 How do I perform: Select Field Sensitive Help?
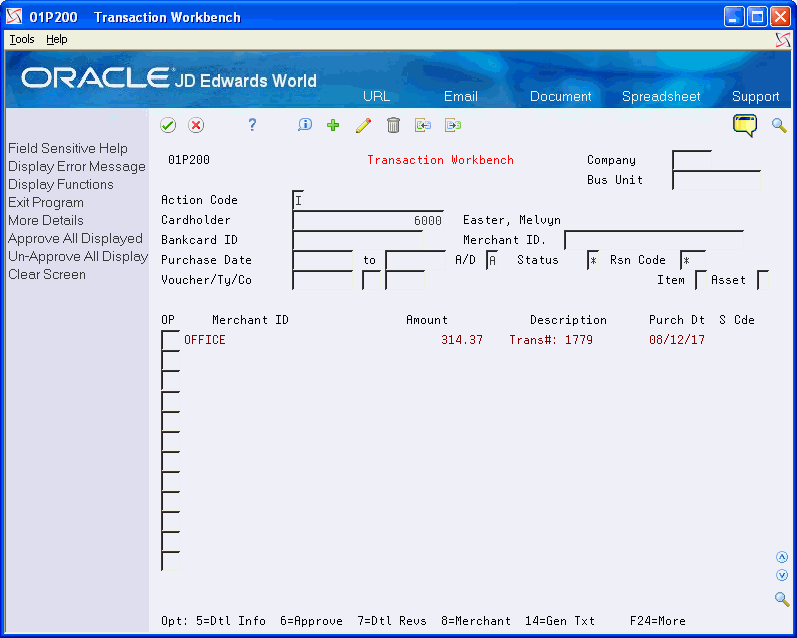[68, 148]
